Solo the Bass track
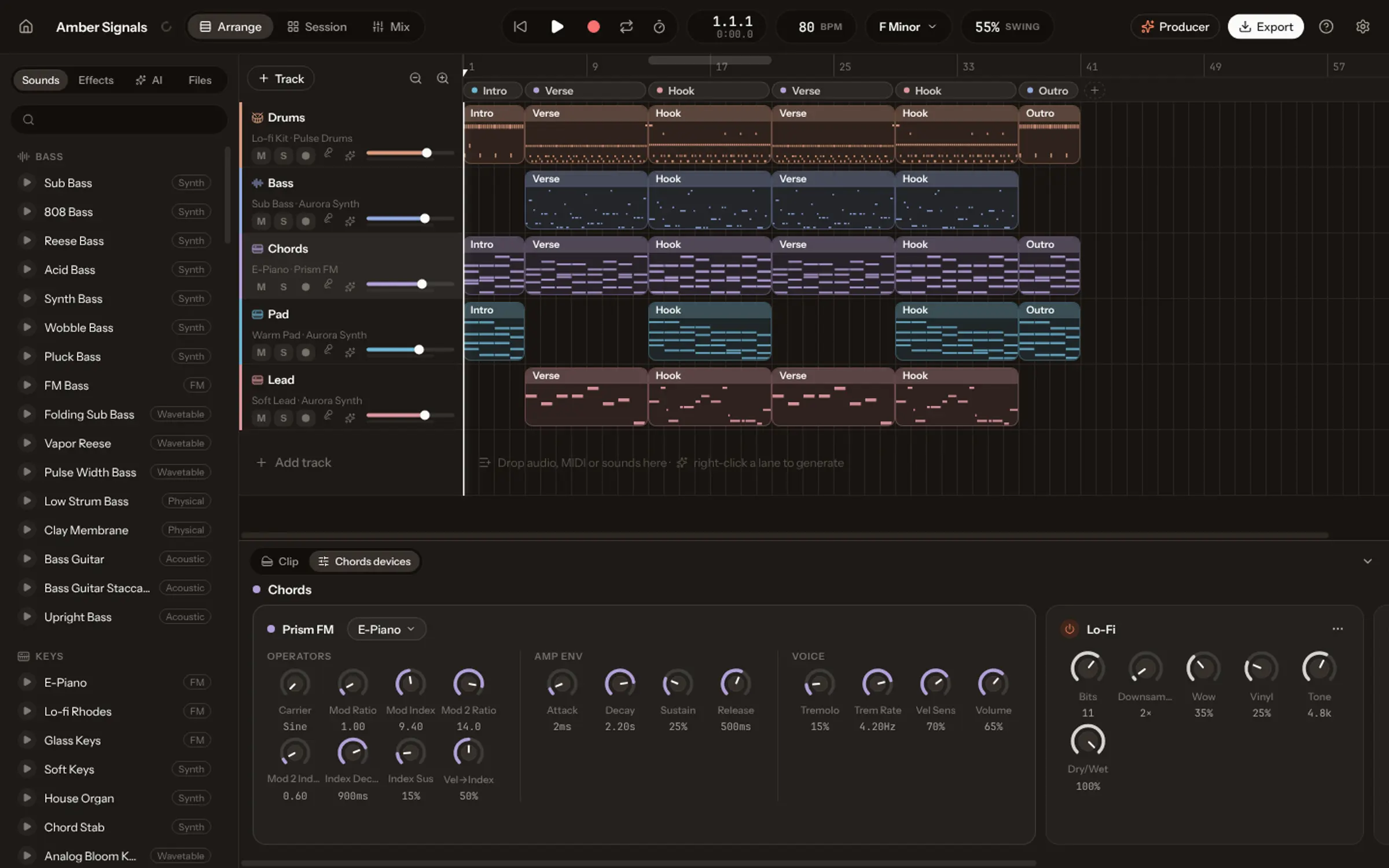1389x868 pixels. coord(283,221)
